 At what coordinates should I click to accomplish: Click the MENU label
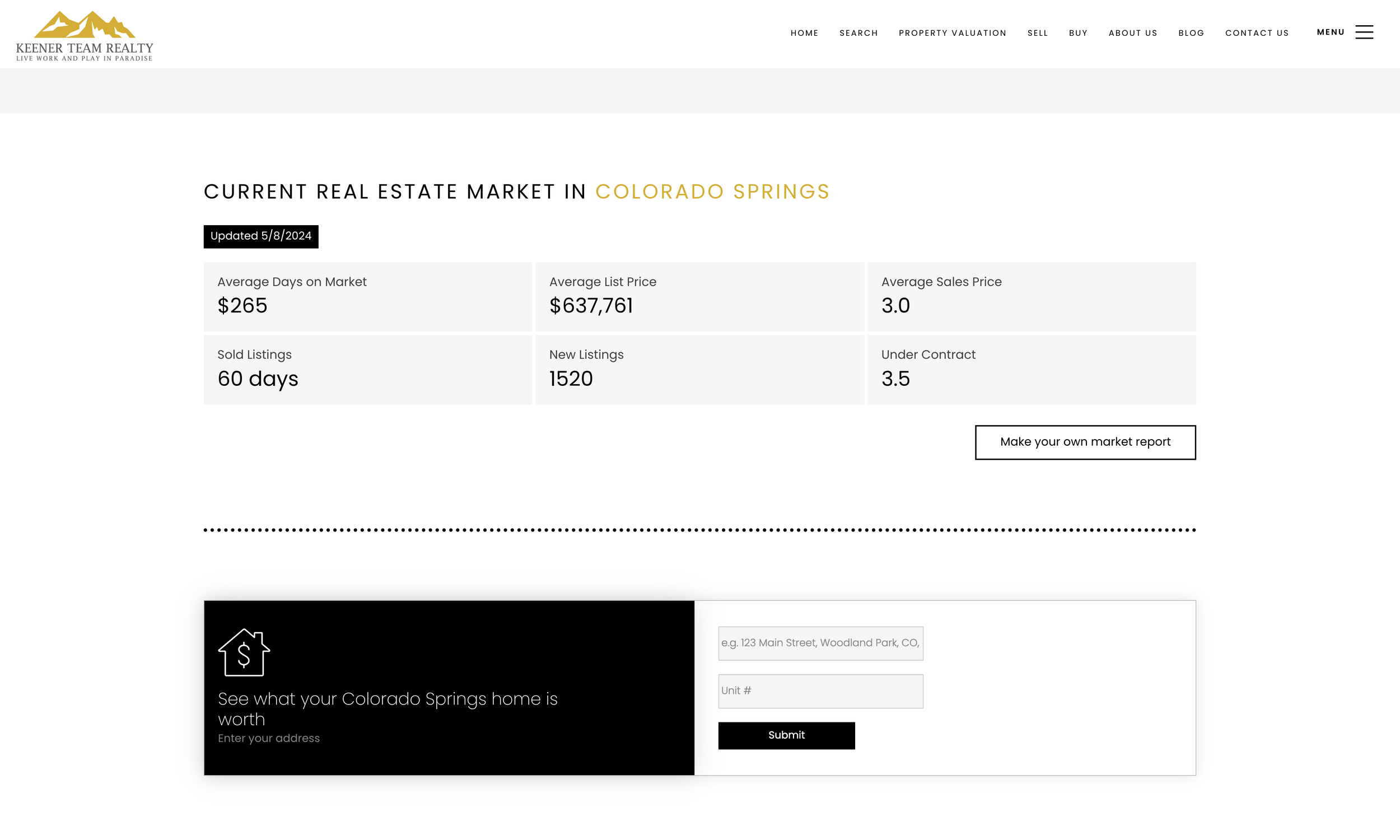(1331, 32)
